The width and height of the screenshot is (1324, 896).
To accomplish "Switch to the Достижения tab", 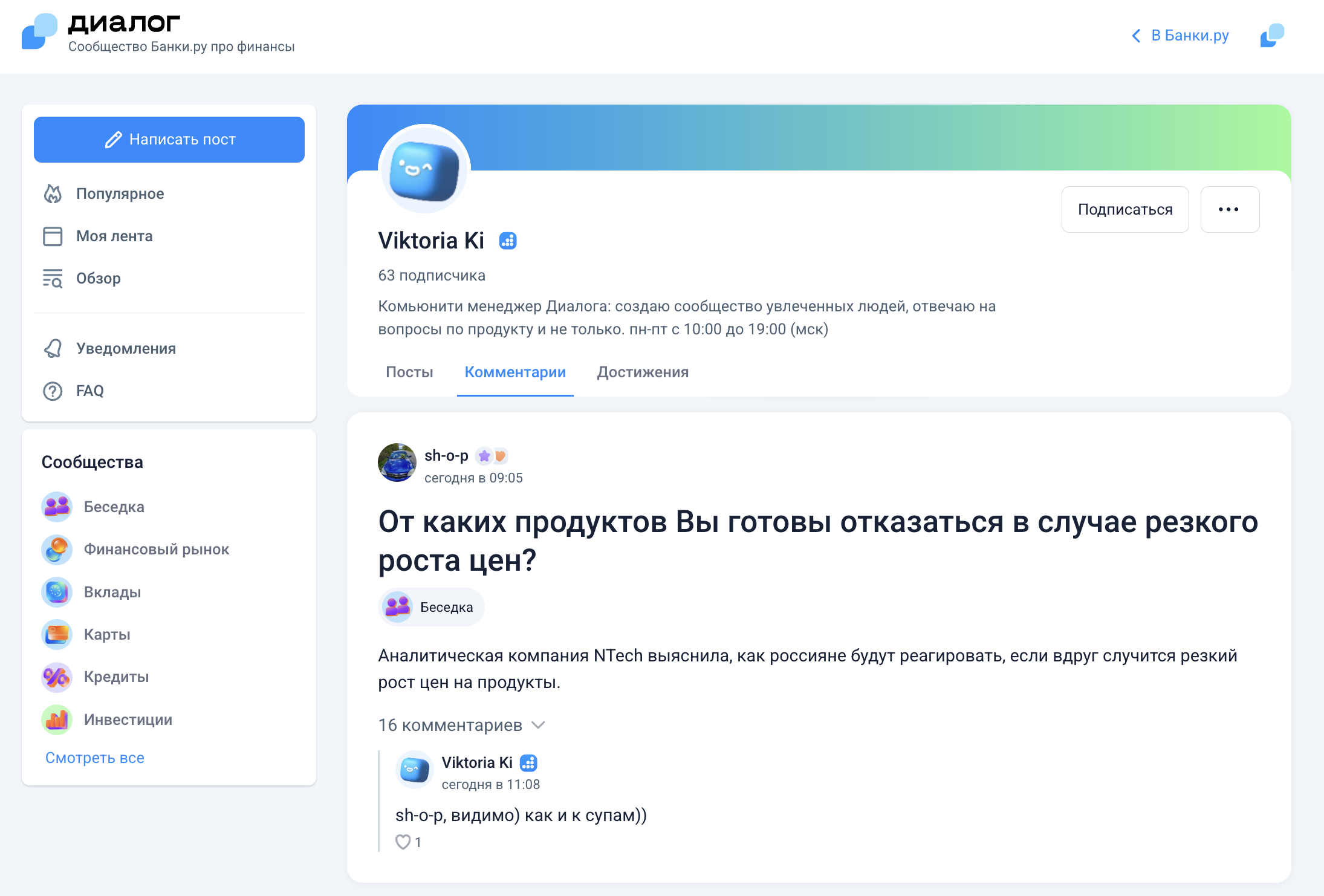I will 643,372.
